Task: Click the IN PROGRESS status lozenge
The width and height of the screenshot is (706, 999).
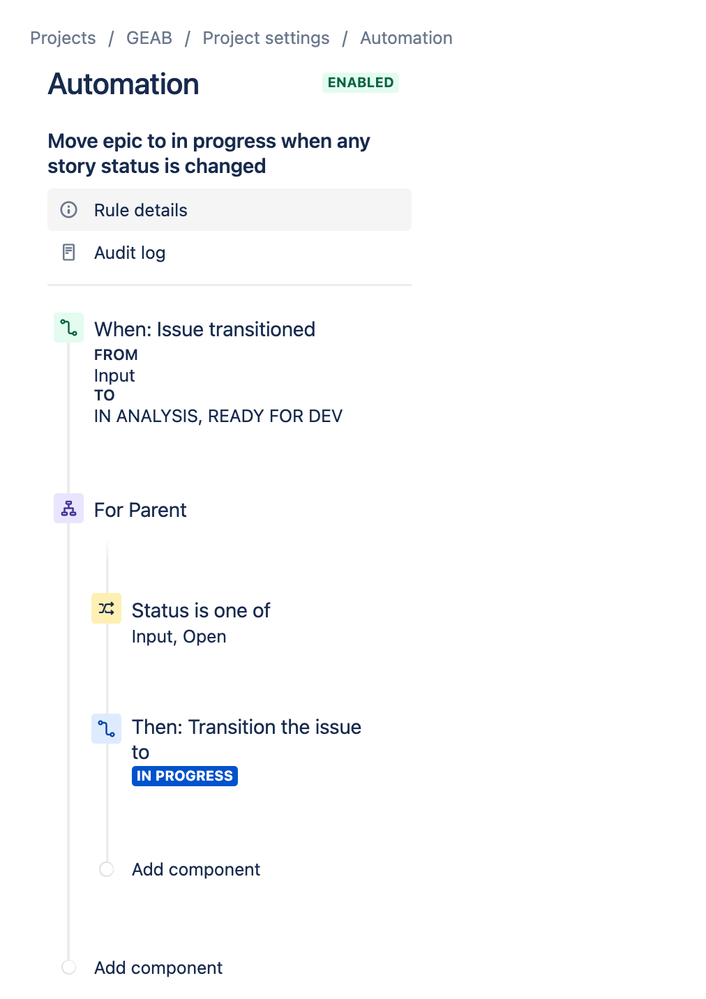Action: (x=184, y=775)
